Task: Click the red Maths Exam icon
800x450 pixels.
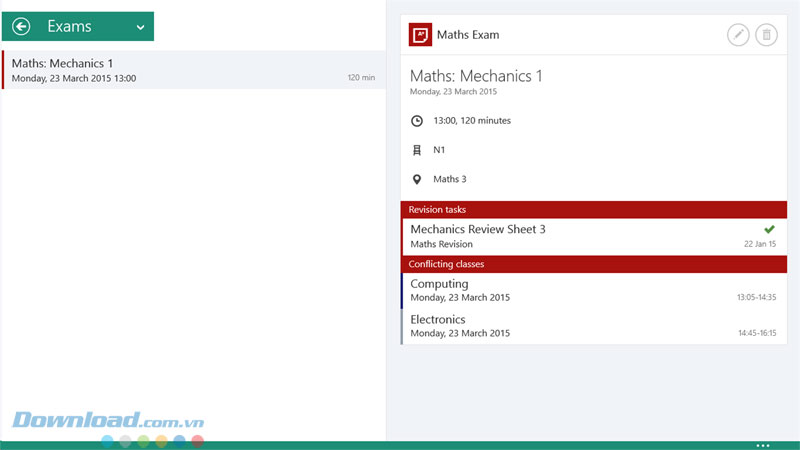Action: point(420,35)
